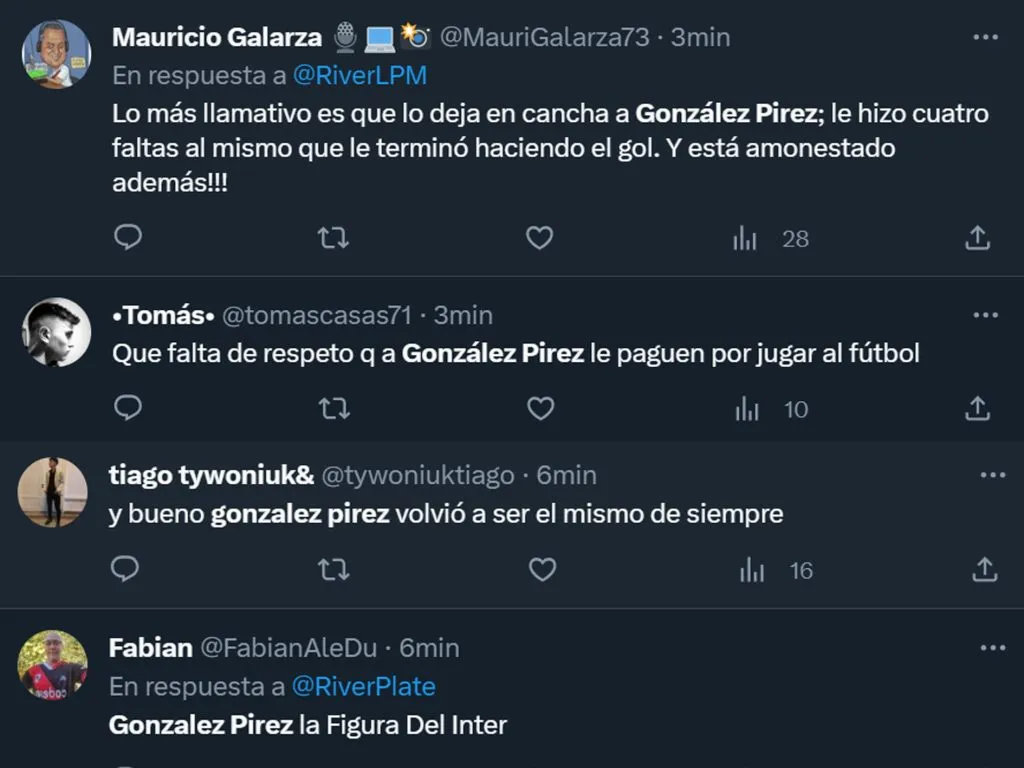The height and width of the screenshot is (768, 1024).
Task: Reply to Tomás's tweet
Action: [x=127, y=409]
